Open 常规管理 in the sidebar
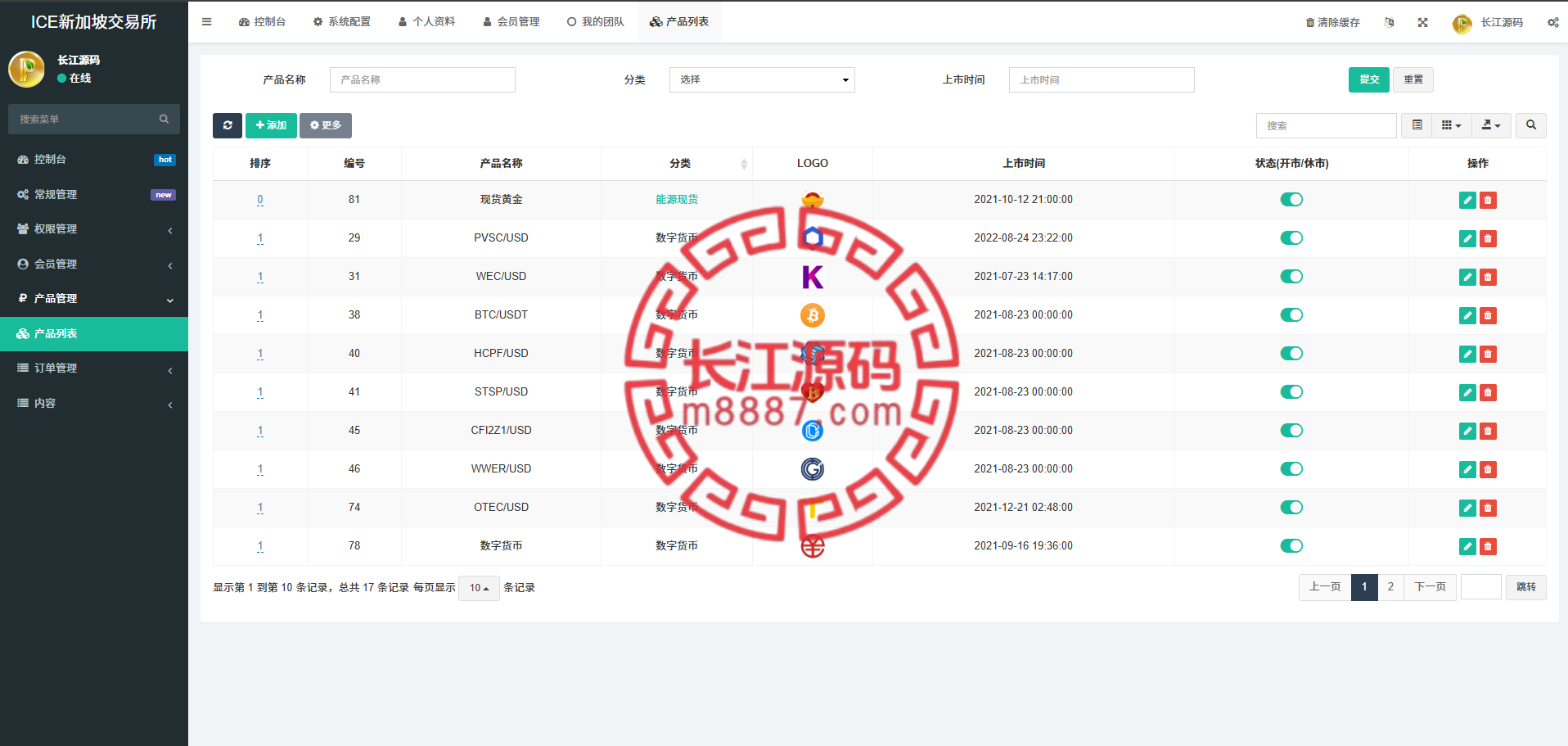1568x746 pixels. (x=94, y=195)
